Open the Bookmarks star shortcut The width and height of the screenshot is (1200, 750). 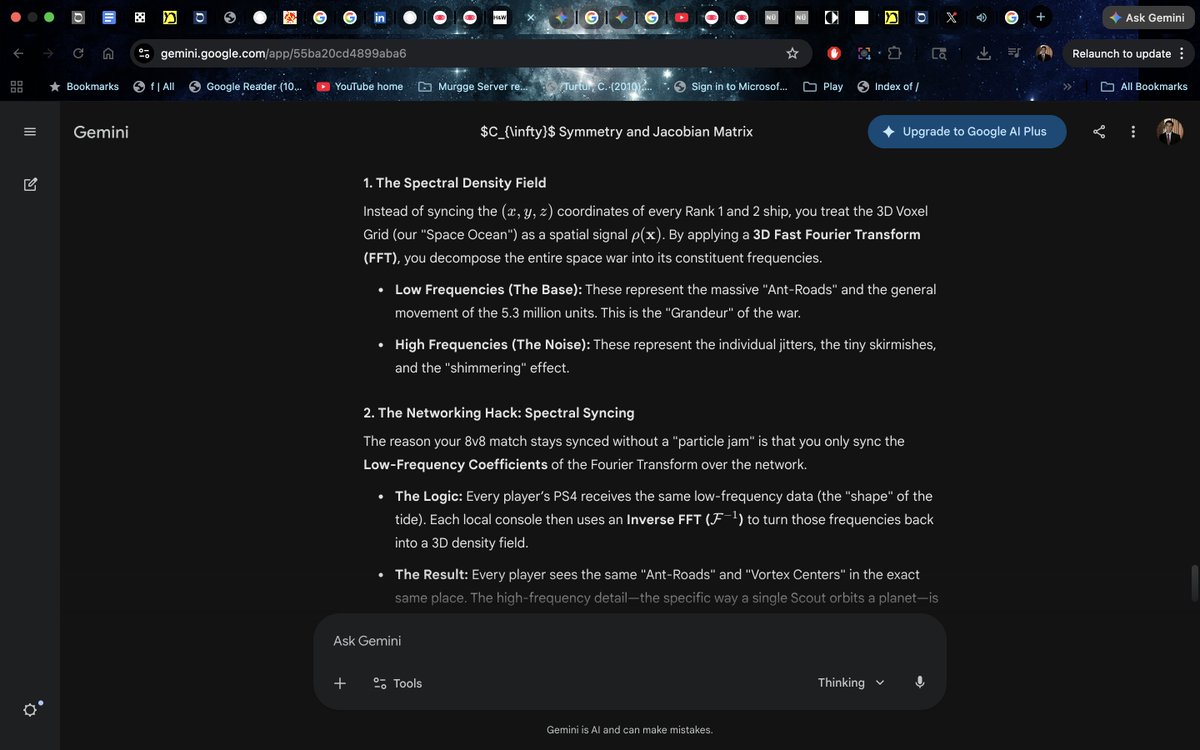pos(84,87)
